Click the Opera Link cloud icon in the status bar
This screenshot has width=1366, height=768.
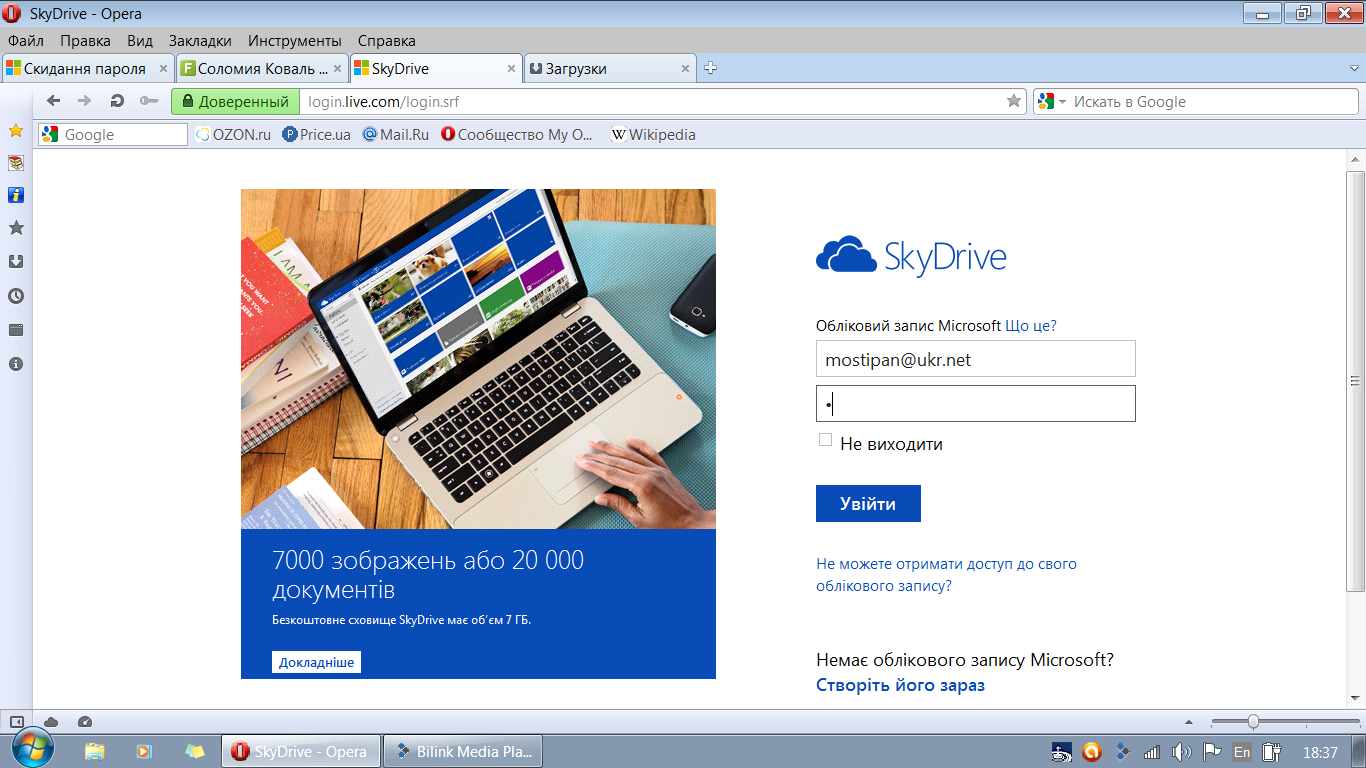(51, 722)
